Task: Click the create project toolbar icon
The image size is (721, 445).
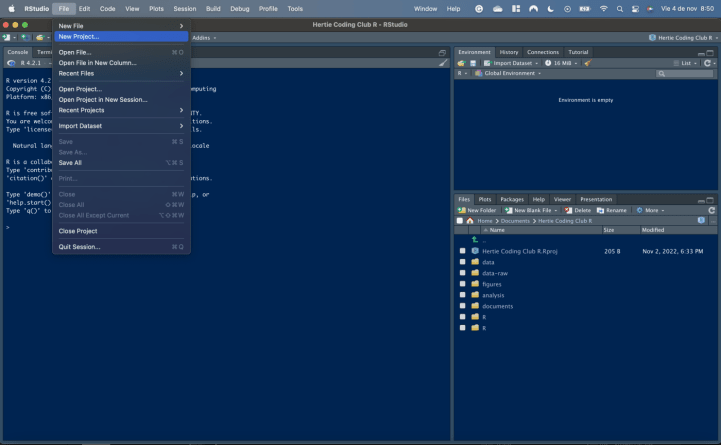Action: pyautogui.click(x=25, y=37)
